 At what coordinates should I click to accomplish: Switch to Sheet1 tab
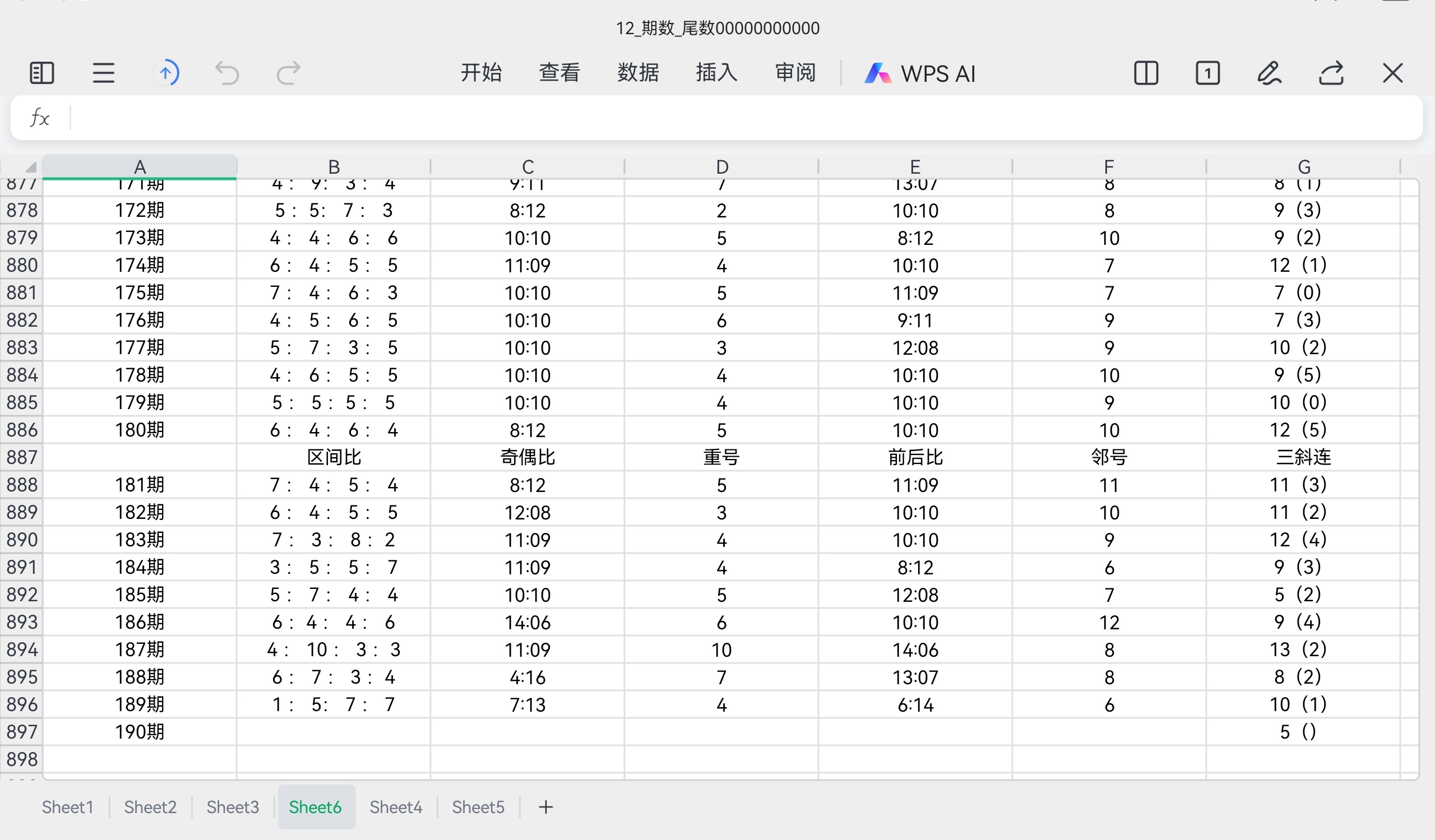[x=67, y=807]
